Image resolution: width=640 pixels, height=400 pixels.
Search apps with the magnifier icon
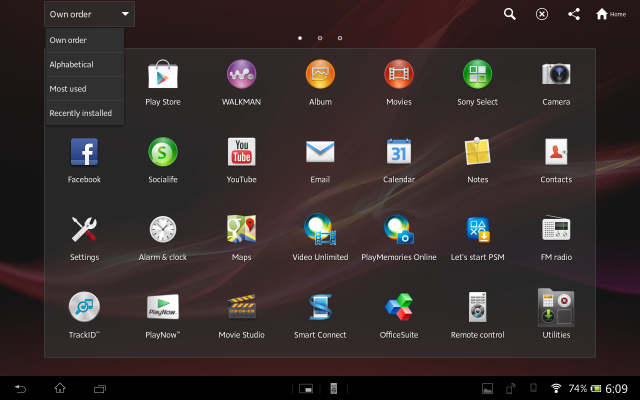pos(509,14)
